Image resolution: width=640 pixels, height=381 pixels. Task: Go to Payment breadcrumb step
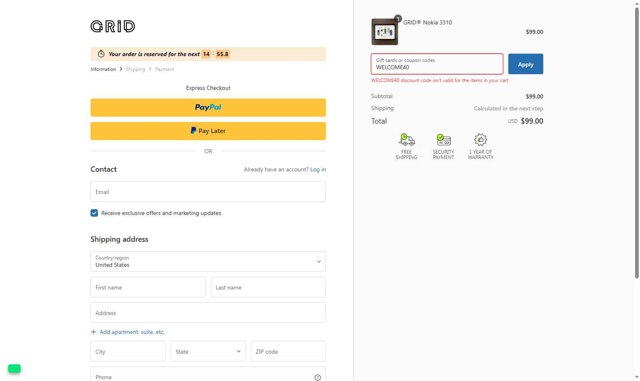tap(164, 69)
